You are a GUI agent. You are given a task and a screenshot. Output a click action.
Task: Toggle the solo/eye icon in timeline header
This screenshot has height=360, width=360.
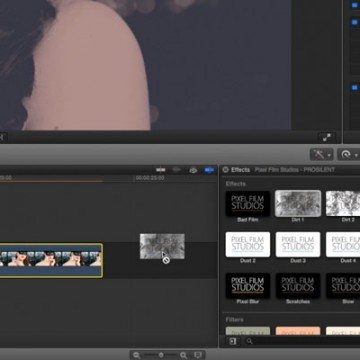193,170
